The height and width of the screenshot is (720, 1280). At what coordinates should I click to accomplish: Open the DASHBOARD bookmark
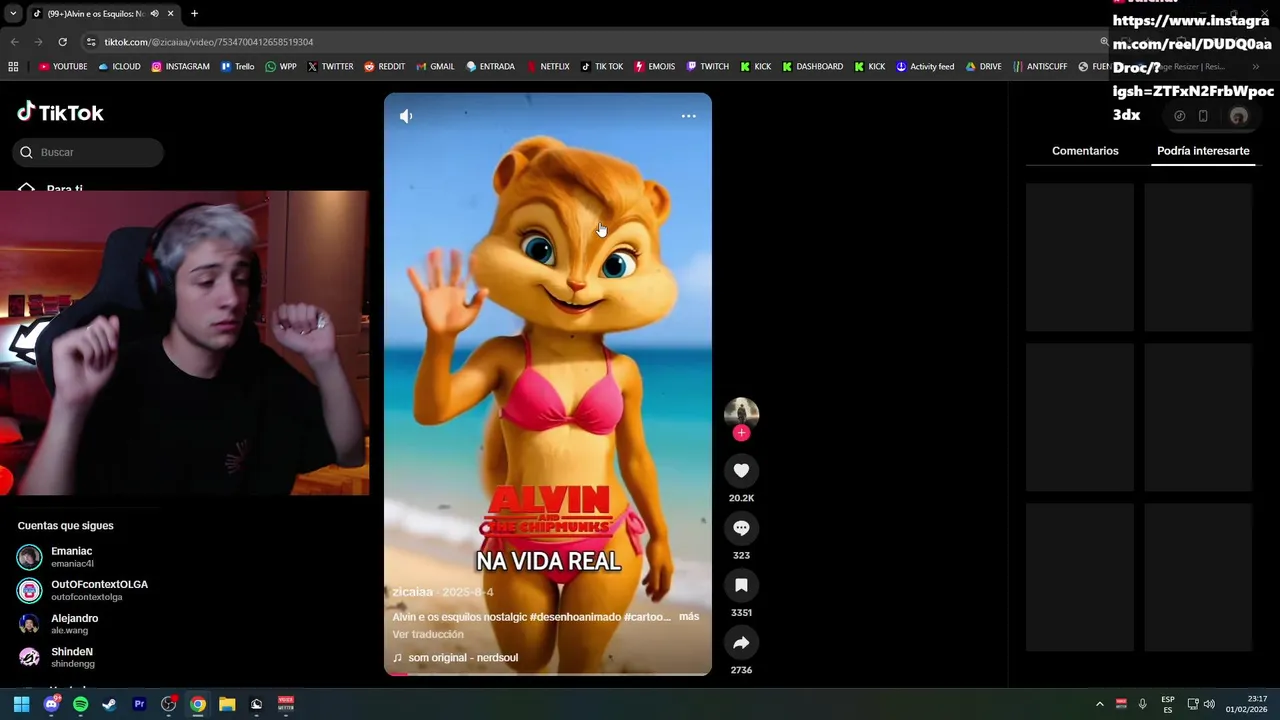pos(812,67)
